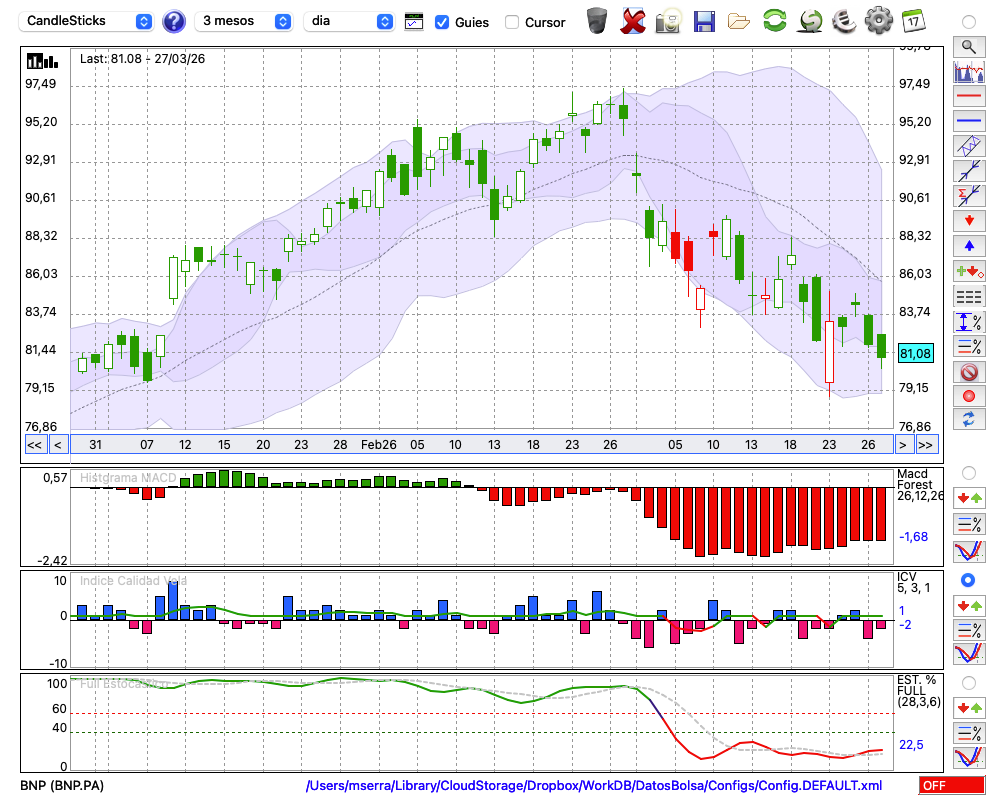This screenshot has width=1000, height=800.
Task: Click the green refresh arrows icon
Action: pyautogui.click(x=774, y=20)
